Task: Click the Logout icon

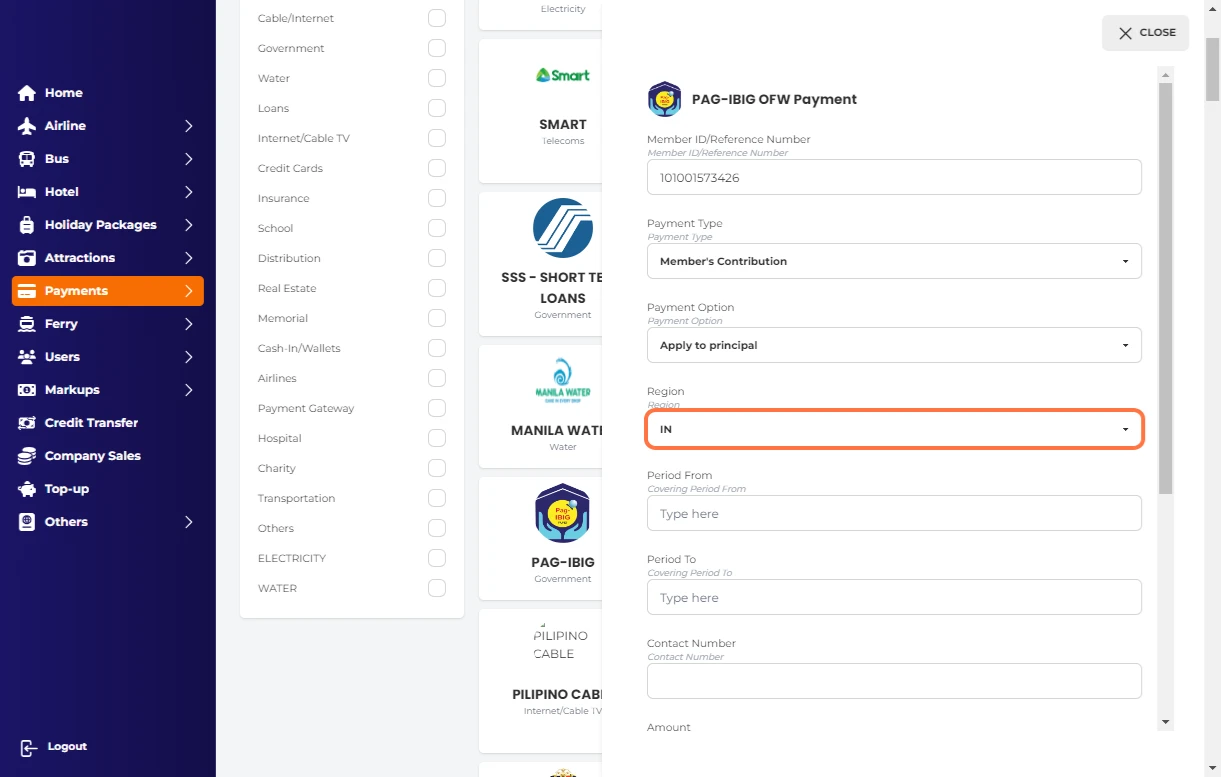Action: [x=29, y=747]
